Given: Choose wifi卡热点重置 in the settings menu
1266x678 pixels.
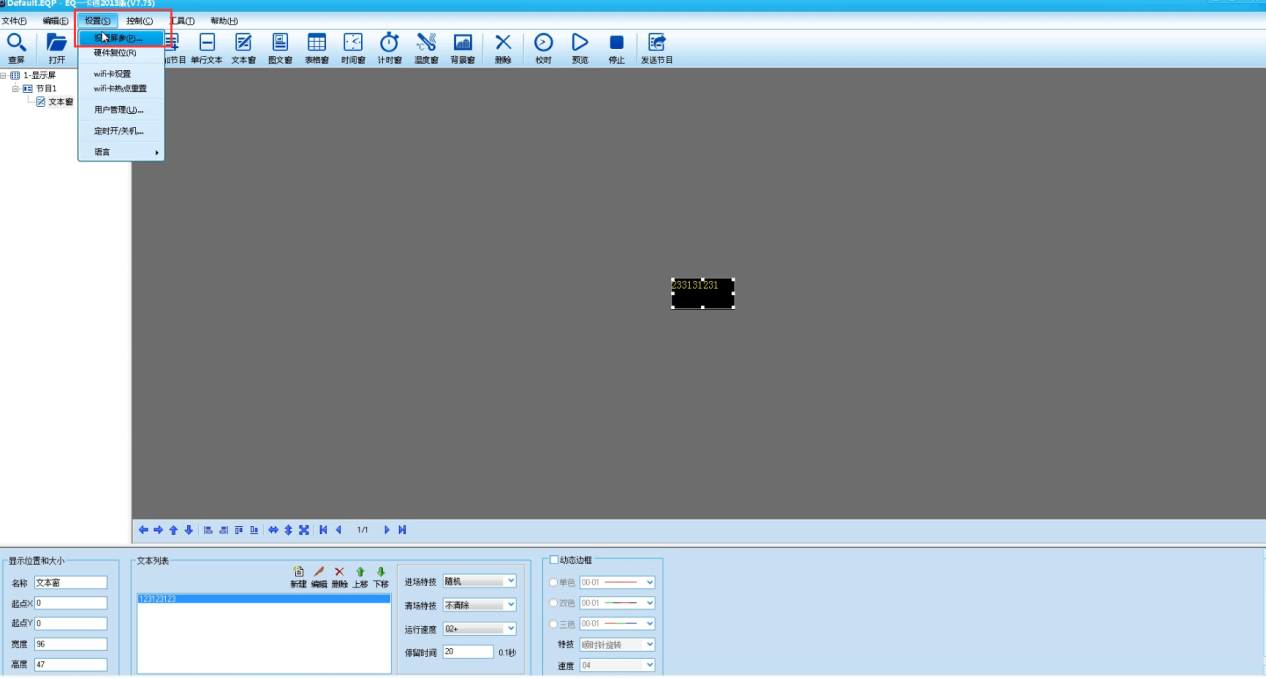Looking at the screenshot, I should coord(121,88).
